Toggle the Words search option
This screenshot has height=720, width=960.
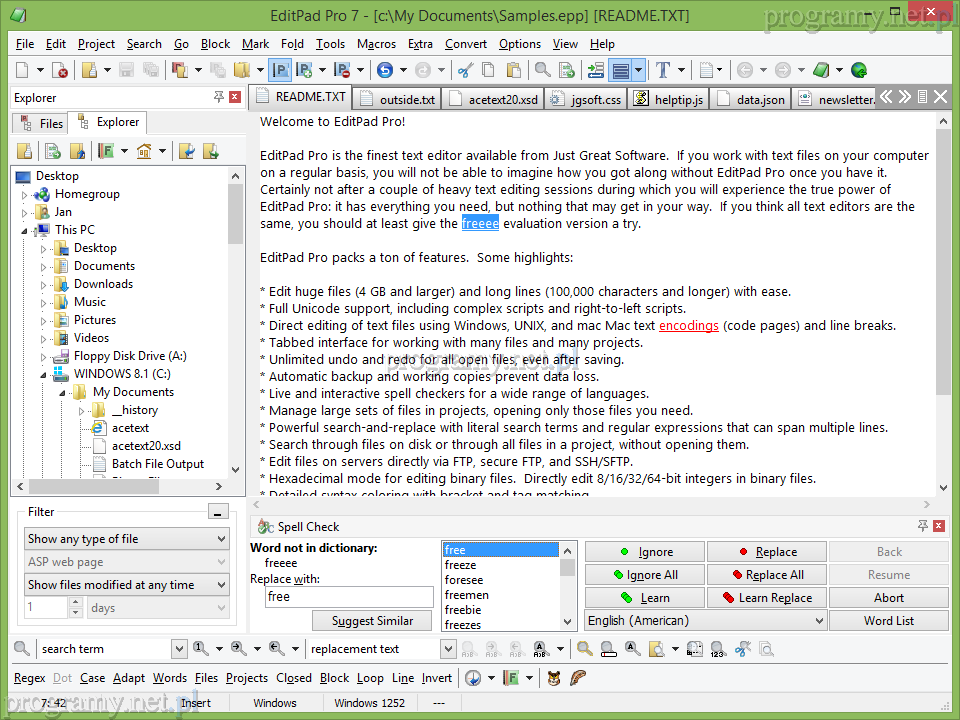169,678
